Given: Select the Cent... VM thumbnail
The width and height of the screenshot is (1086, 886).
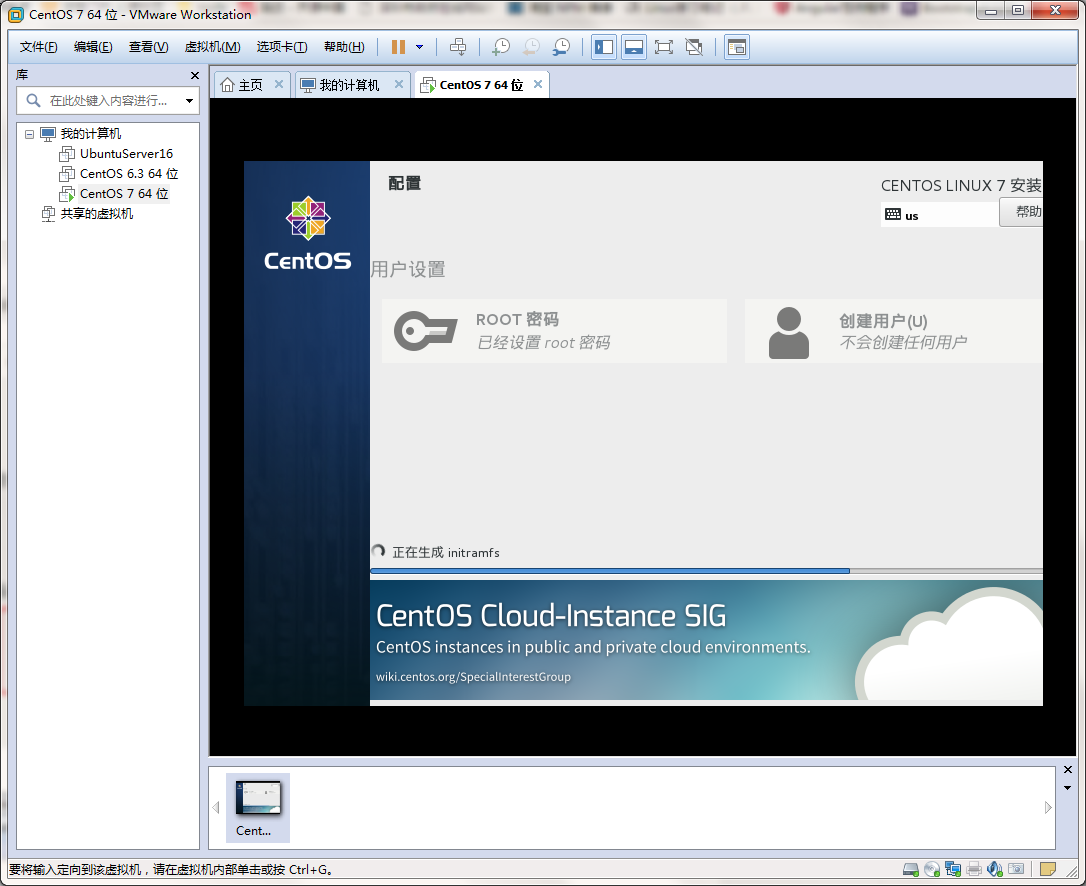Looking at the screenshot, I should 258,808.
